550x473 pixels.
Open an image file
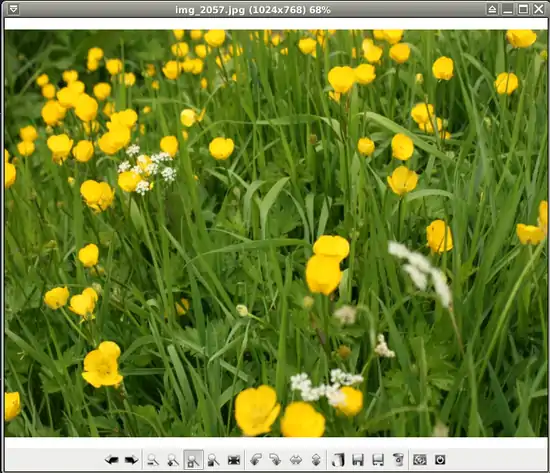(x=338, y=460)
